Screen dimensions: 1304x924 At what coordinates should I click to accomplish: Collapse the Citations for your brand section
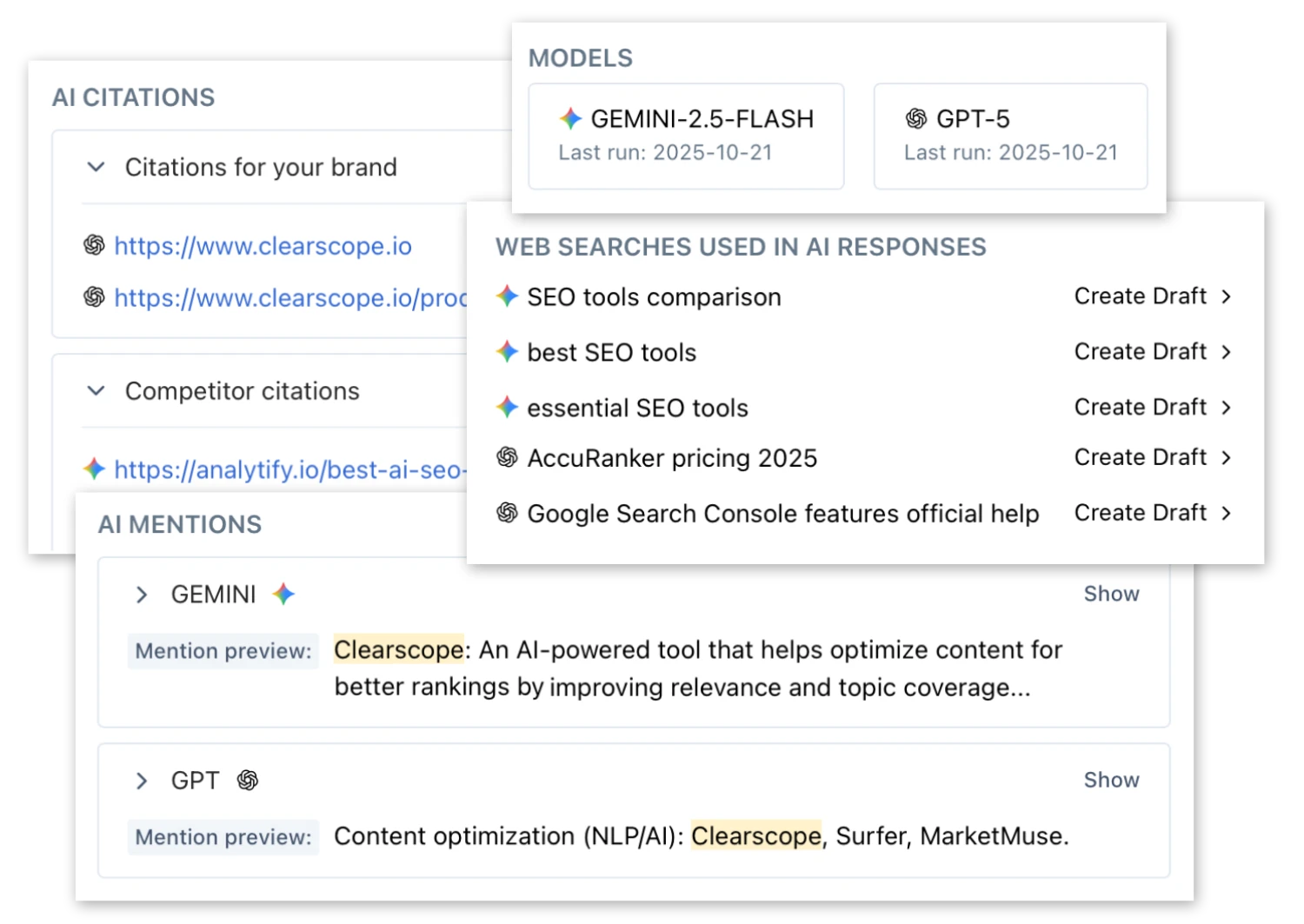coord(96,167)
